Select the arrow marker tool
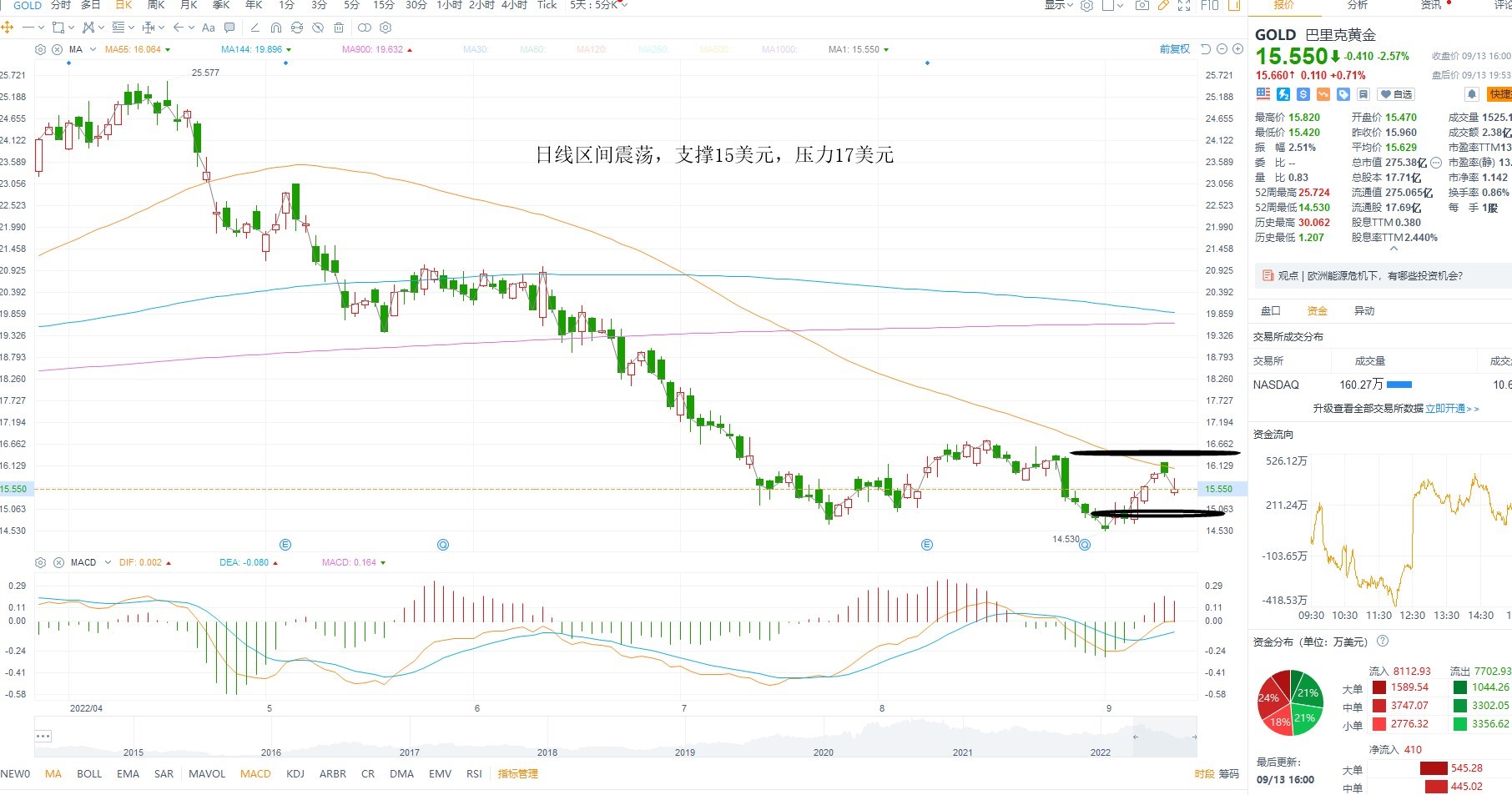Image resolution: width=1512 pixels, height=795 pixels. (x=179, y=28)
